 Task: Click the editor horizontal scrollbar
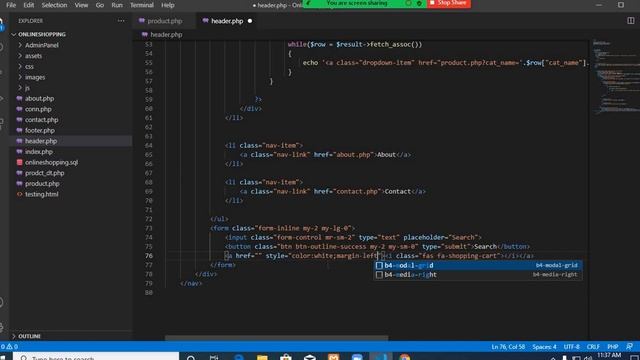[x=276, y=338]
